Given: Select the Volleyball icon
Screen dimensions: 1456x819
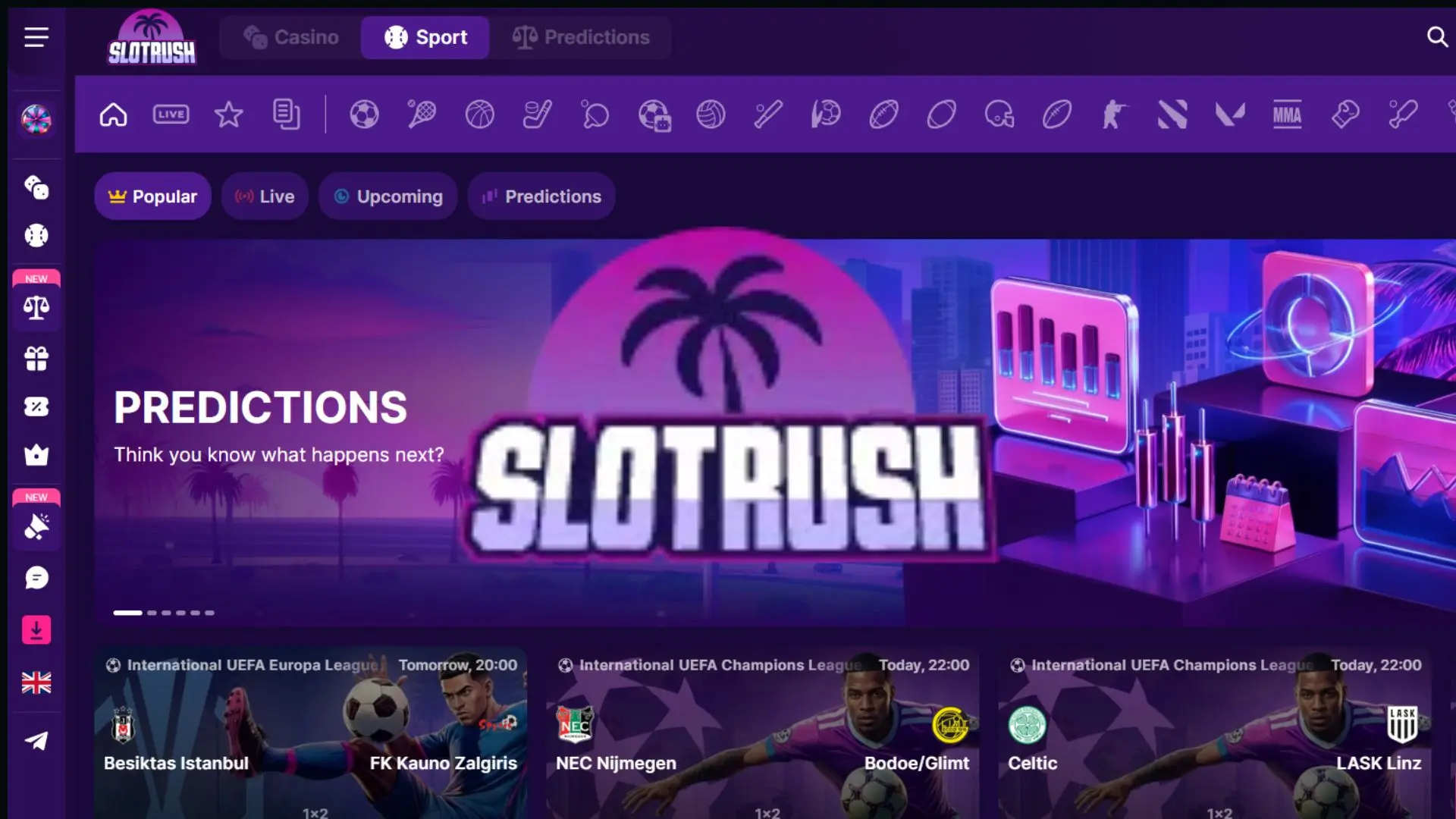Looking at the screenshot, I should pos(711,115).
